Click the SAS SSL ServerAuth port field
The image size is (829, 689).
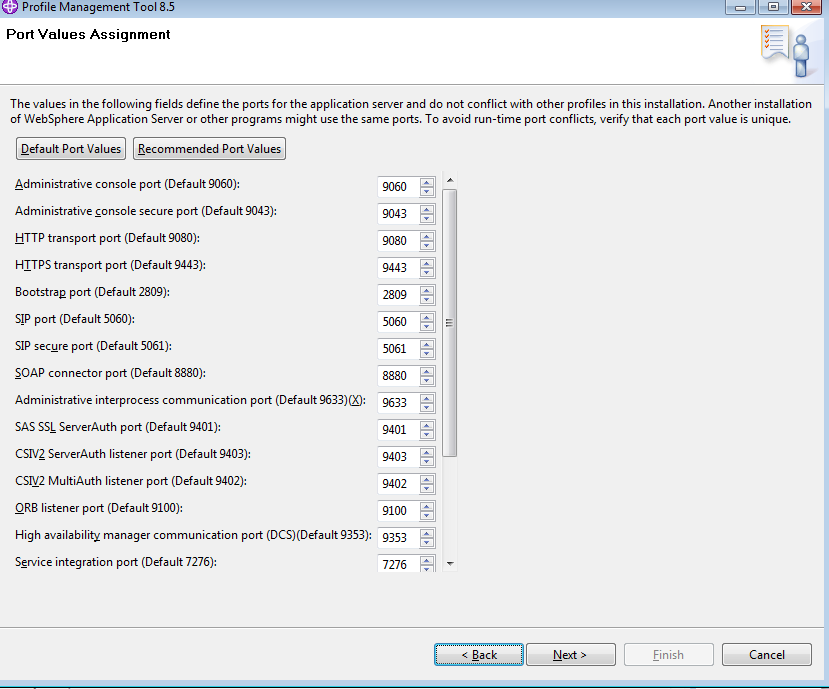coord(399,429)
